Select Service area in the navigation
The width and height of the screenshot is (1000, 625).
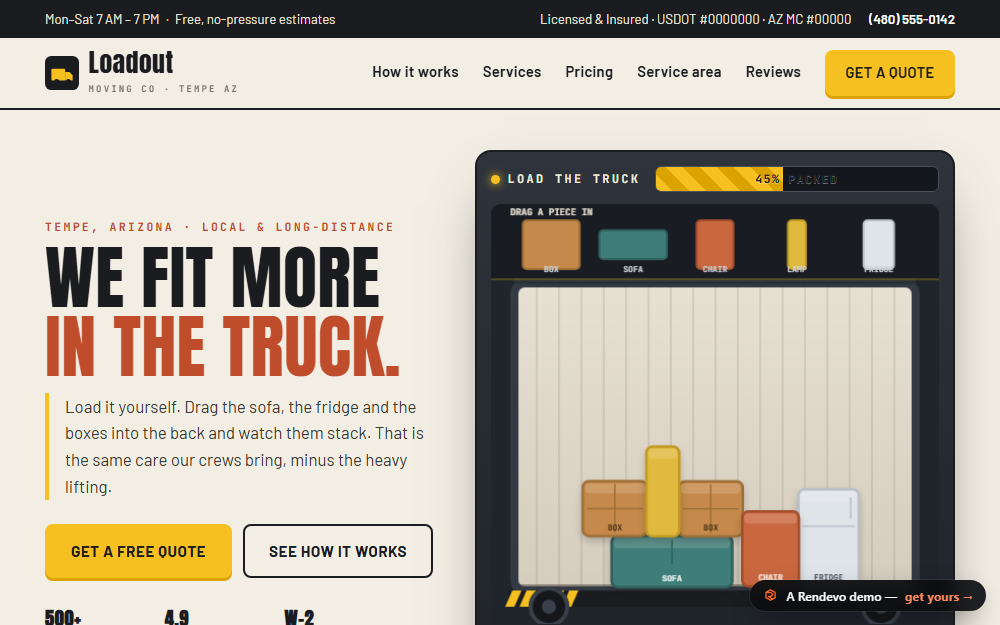pyautogui.click(x=679, y=72)
